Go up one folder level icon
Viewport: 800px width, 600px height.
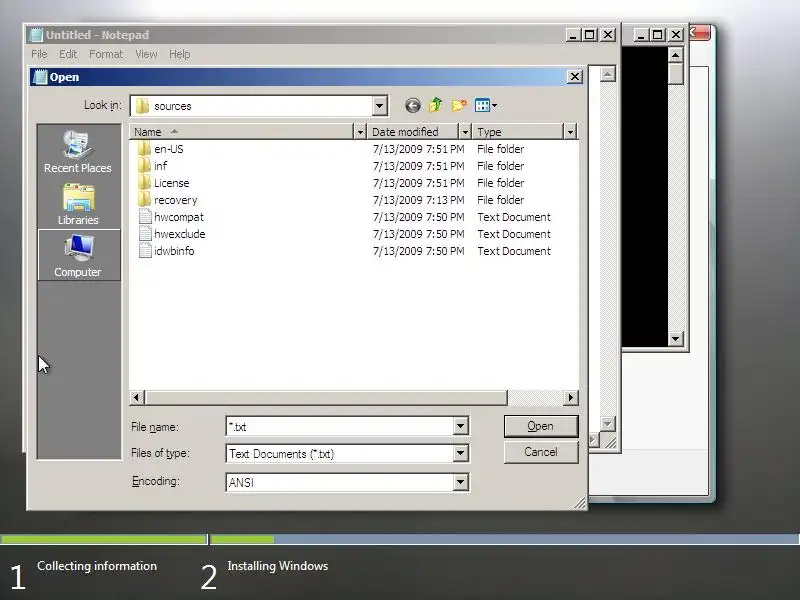coord(436,105)
